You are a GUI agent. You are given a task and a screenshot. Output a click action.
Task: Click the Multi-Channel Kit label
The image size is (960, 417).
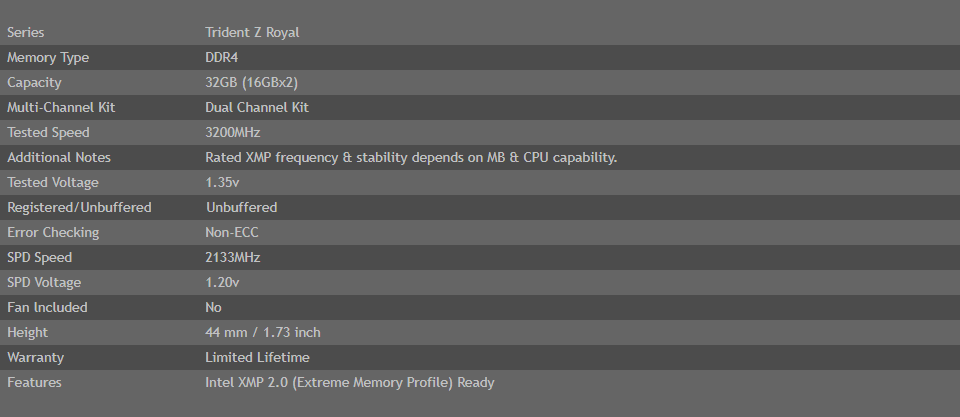[61, 108]
